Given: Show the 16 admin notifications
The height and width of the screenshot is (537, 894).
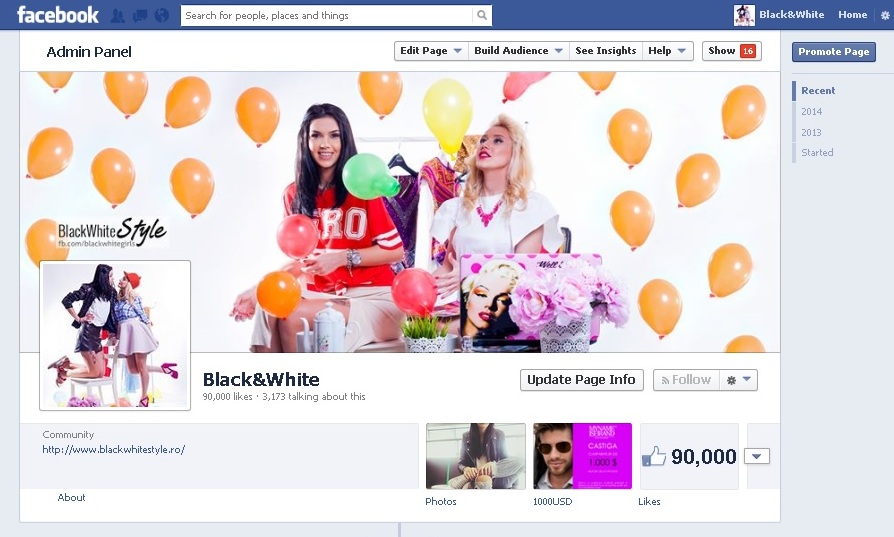Looking at the screenshot, I should (732, 51).
